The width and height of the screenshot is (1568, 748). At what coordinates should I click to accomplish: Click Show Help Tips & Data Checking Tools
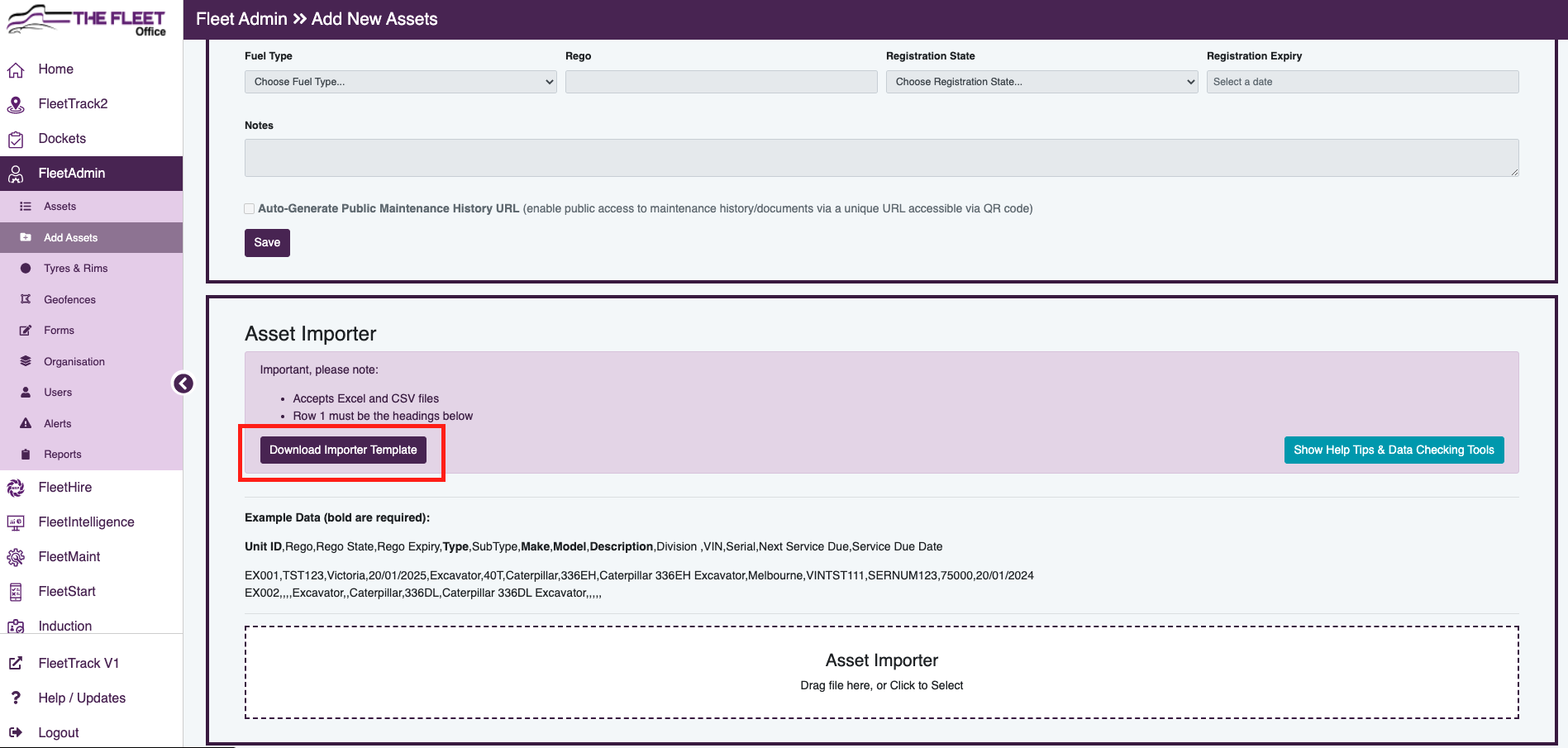(1394, 450)
